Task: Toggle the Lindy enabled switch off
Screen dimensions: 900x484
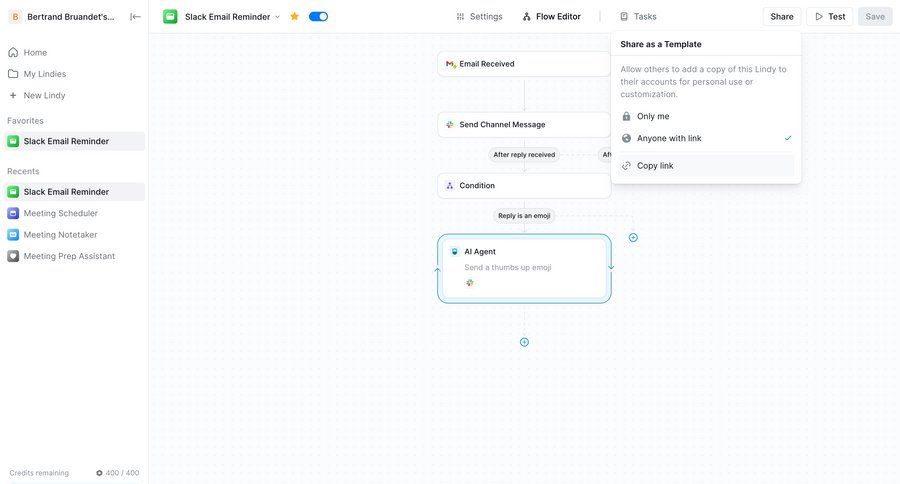Action: pyautogui.click(x=318, y=17)
